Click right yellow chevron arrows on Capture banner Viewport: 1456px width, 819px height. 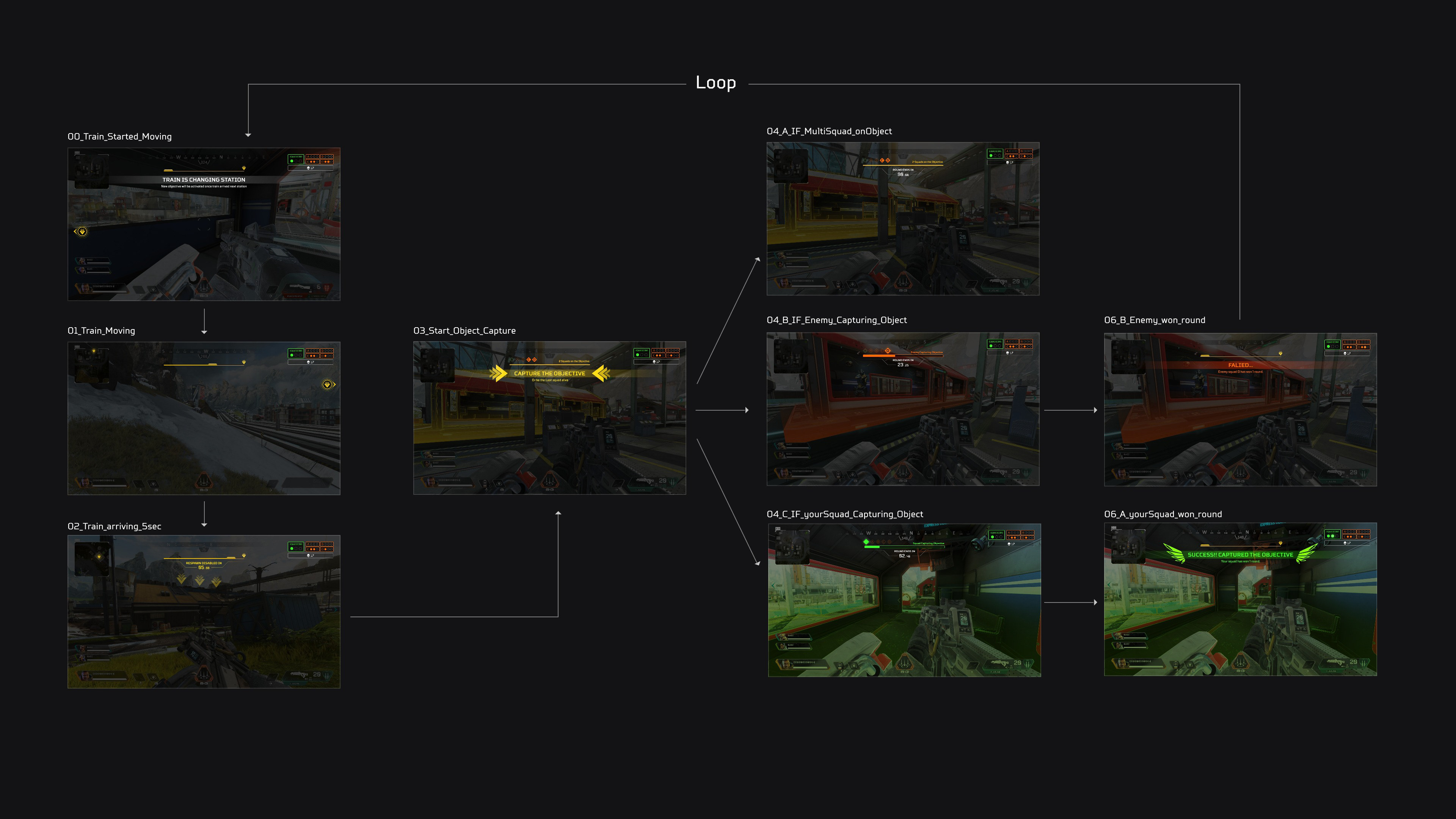(601, 373)
